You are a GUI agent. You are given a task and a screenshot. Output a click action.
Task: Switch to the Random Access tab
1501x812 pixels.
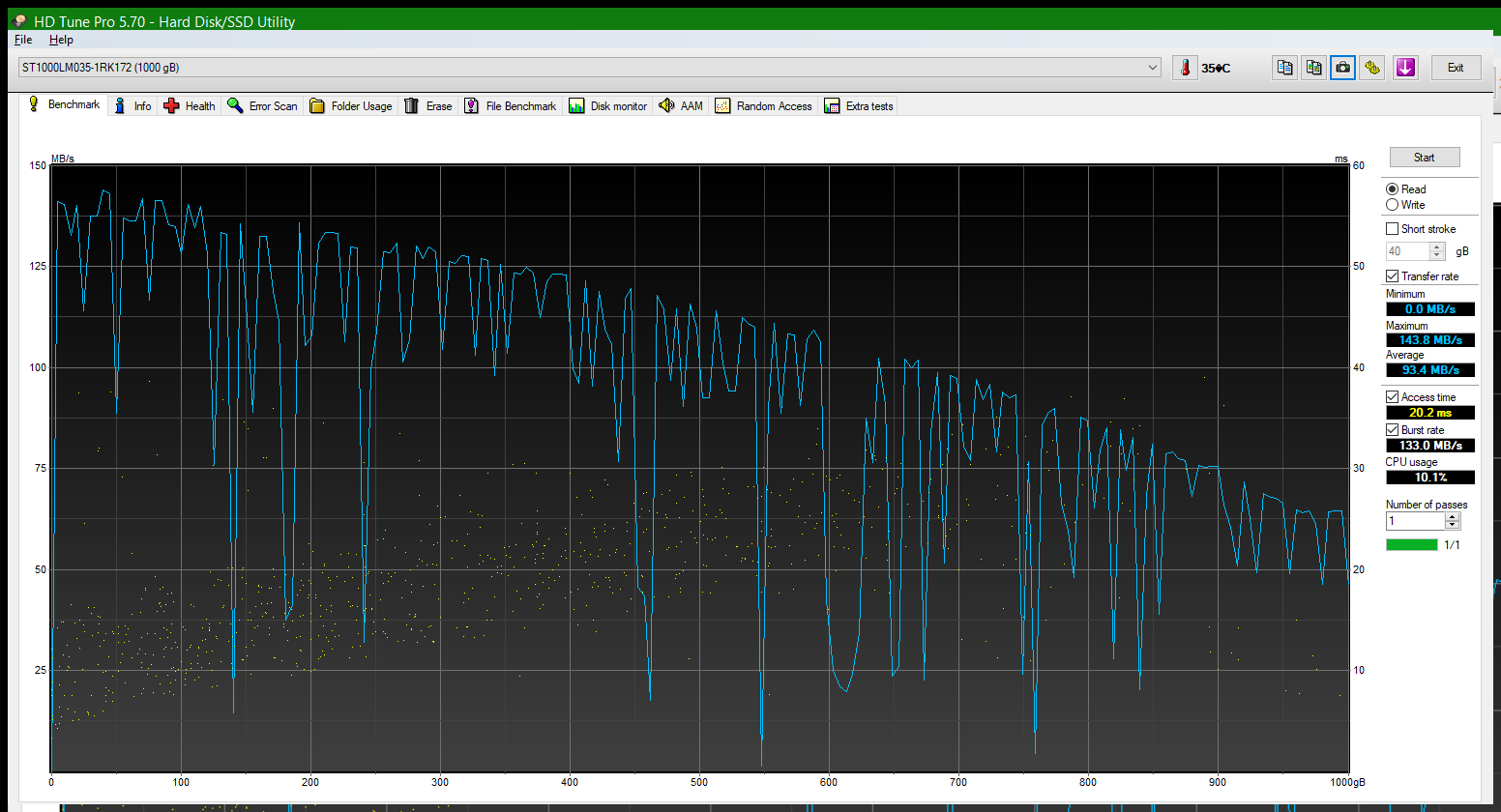pos(763,106)
